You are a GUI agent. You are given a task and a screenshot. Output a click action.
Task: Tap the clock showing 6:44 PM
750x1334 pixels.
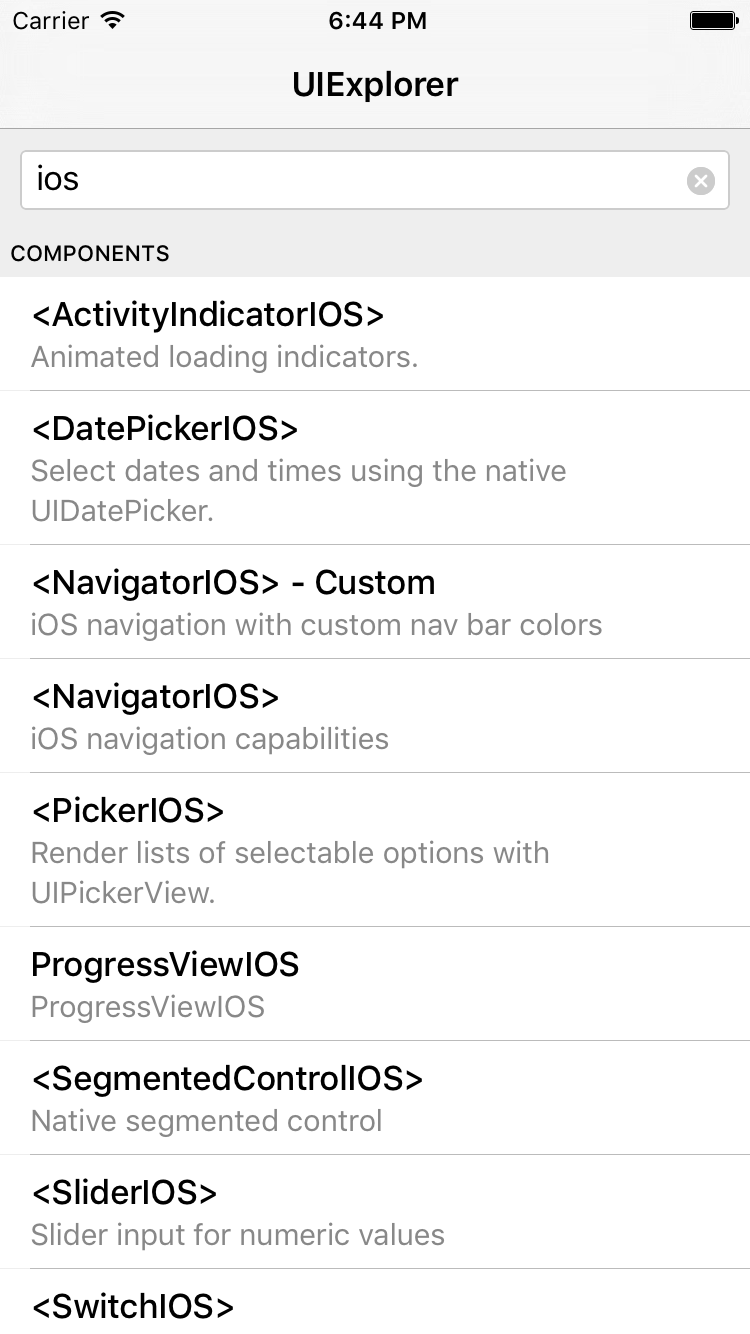coord(377,20)
